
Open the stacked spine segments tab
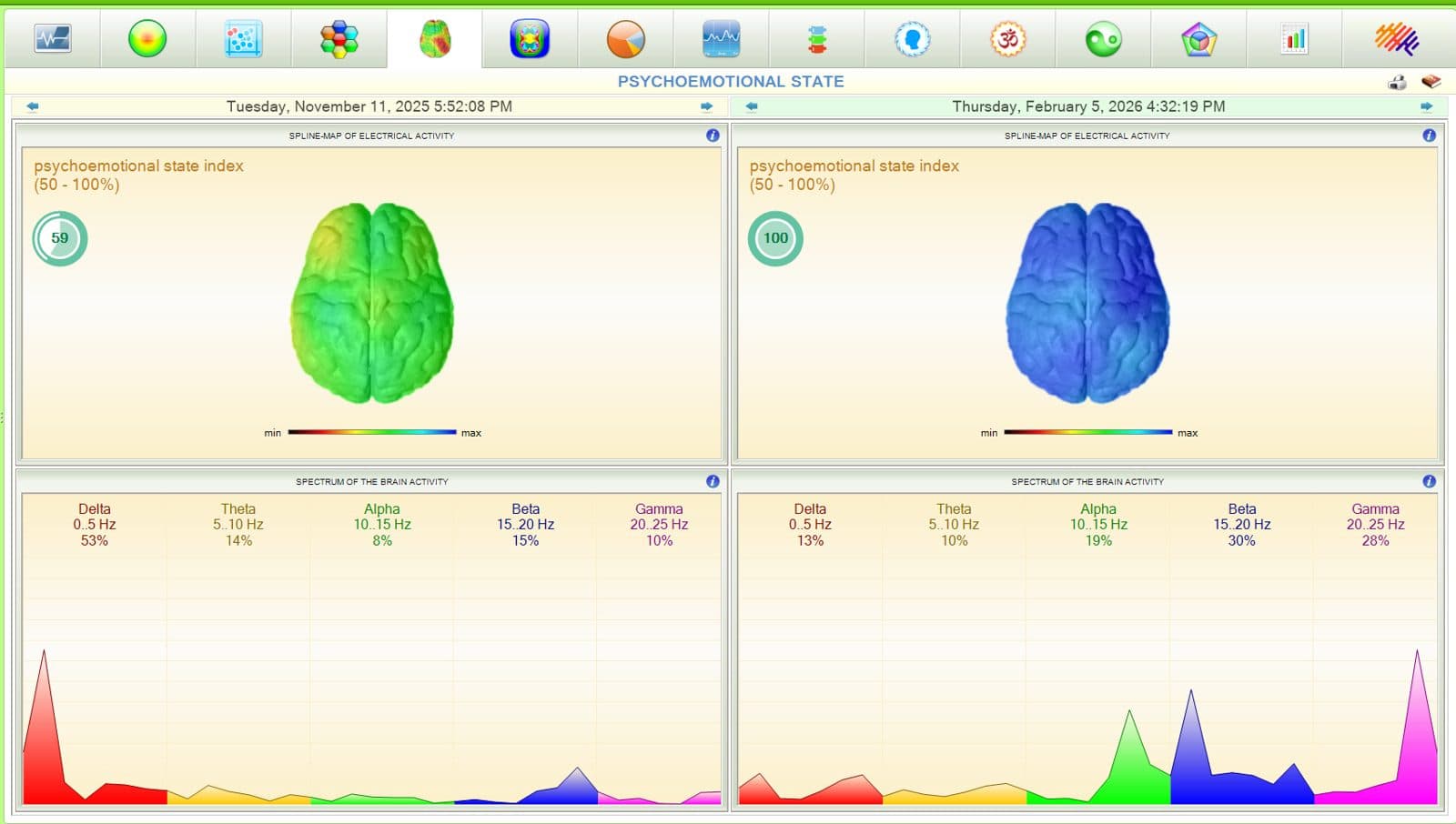[817, 39]
